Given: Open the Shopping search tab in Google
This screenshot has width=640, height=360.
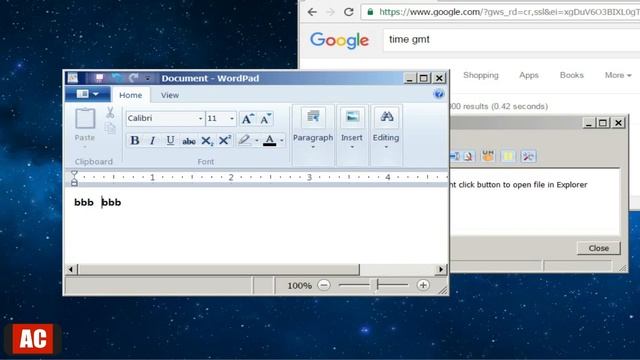Looking at the screenshot, I should (x=481, y=75).
